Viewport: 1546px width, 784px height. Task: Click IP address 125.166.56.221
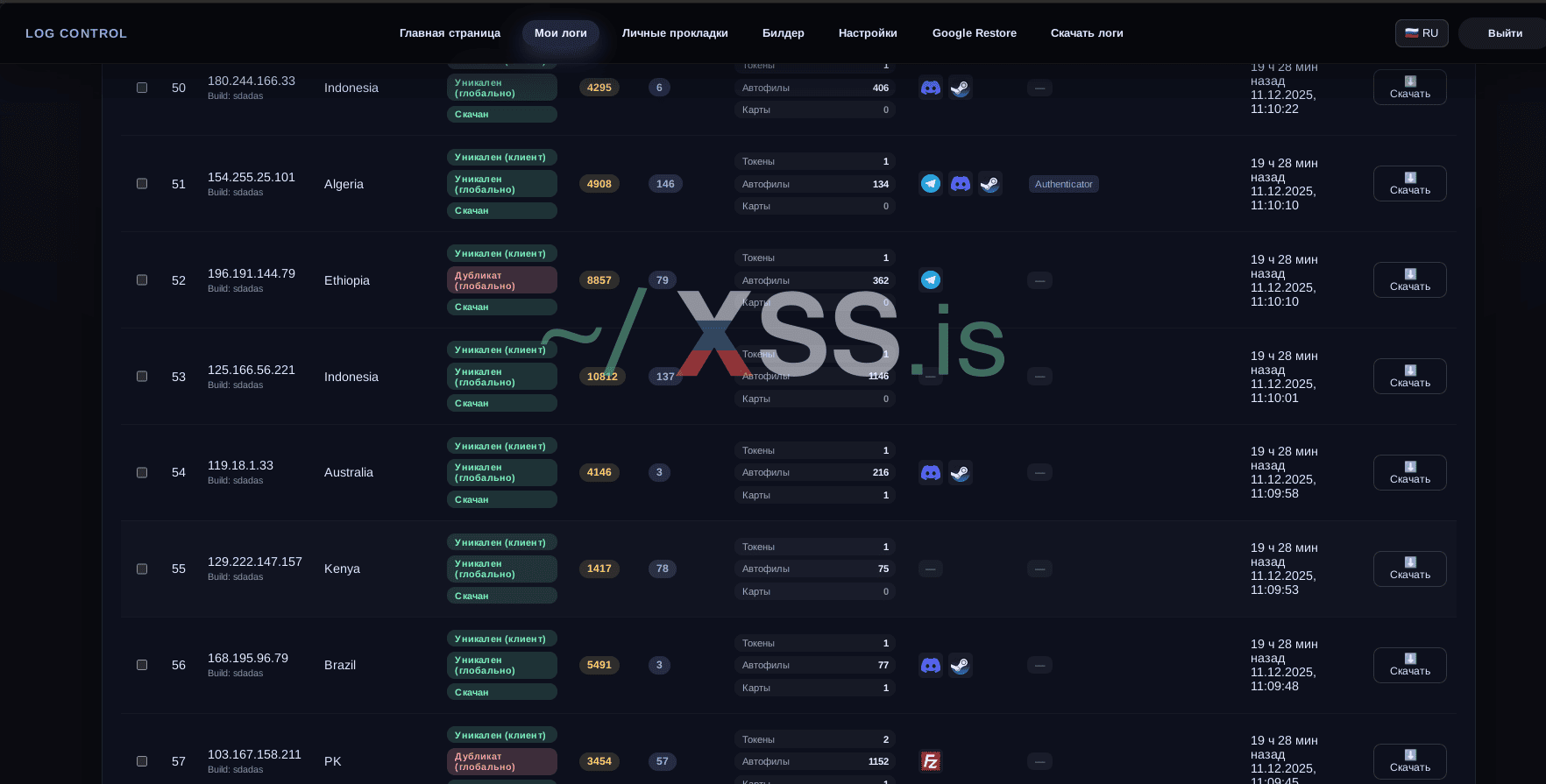[x=252, y=370]
